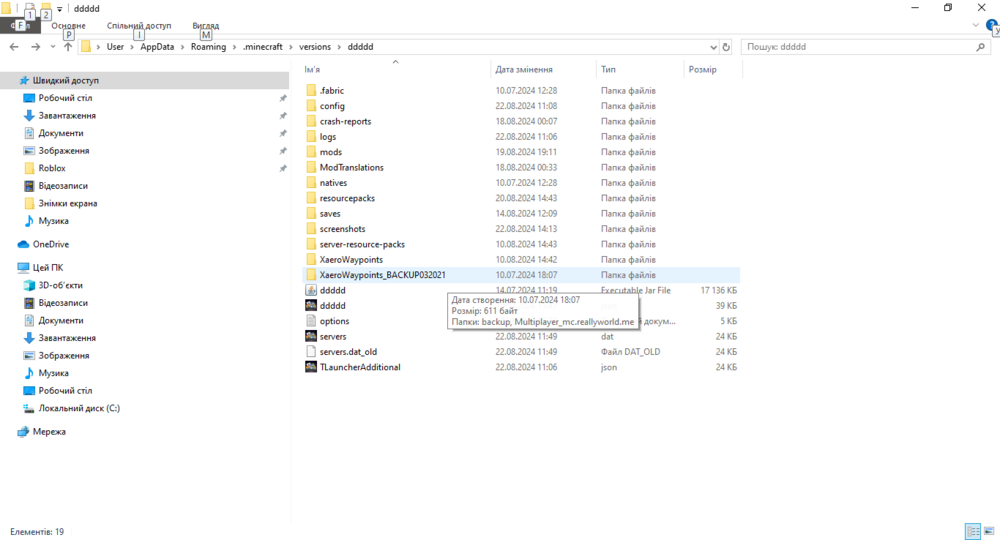The image size is (1000, 540).
Task: Select the config folder icon
Action: tap(311, 106)
